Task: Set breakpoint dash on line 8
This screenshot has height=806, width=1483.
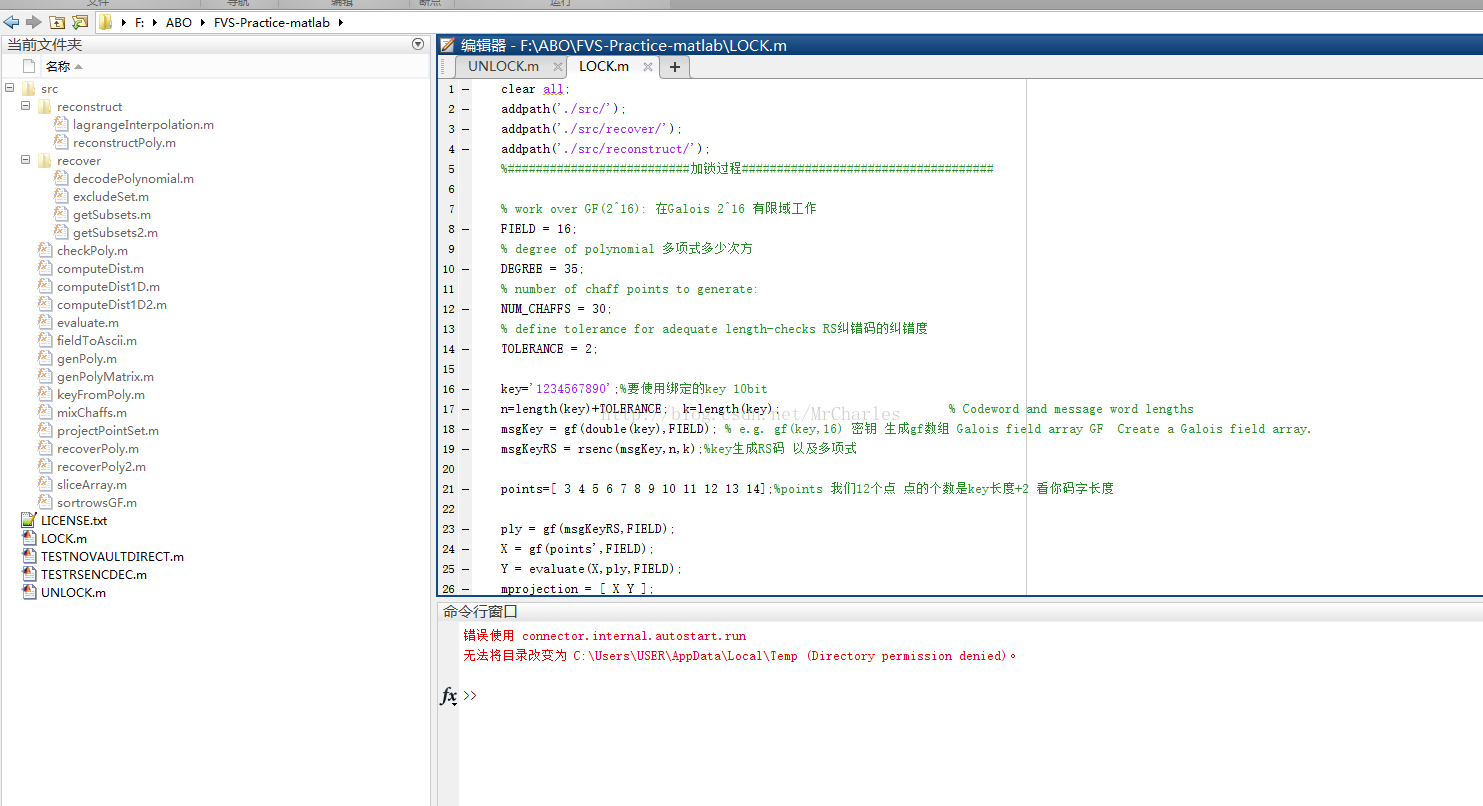Action: click(x=466, y=229)
